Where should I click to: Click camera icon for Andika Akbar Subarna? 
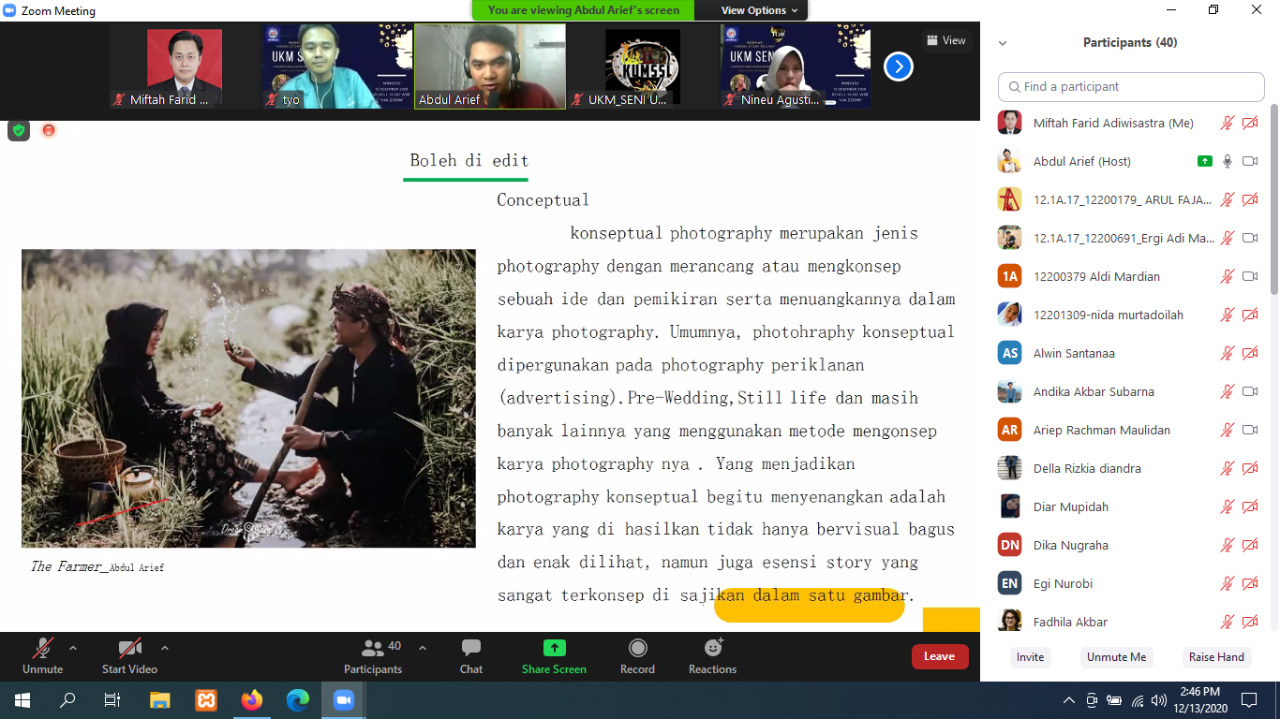[x=1250, y=392]
